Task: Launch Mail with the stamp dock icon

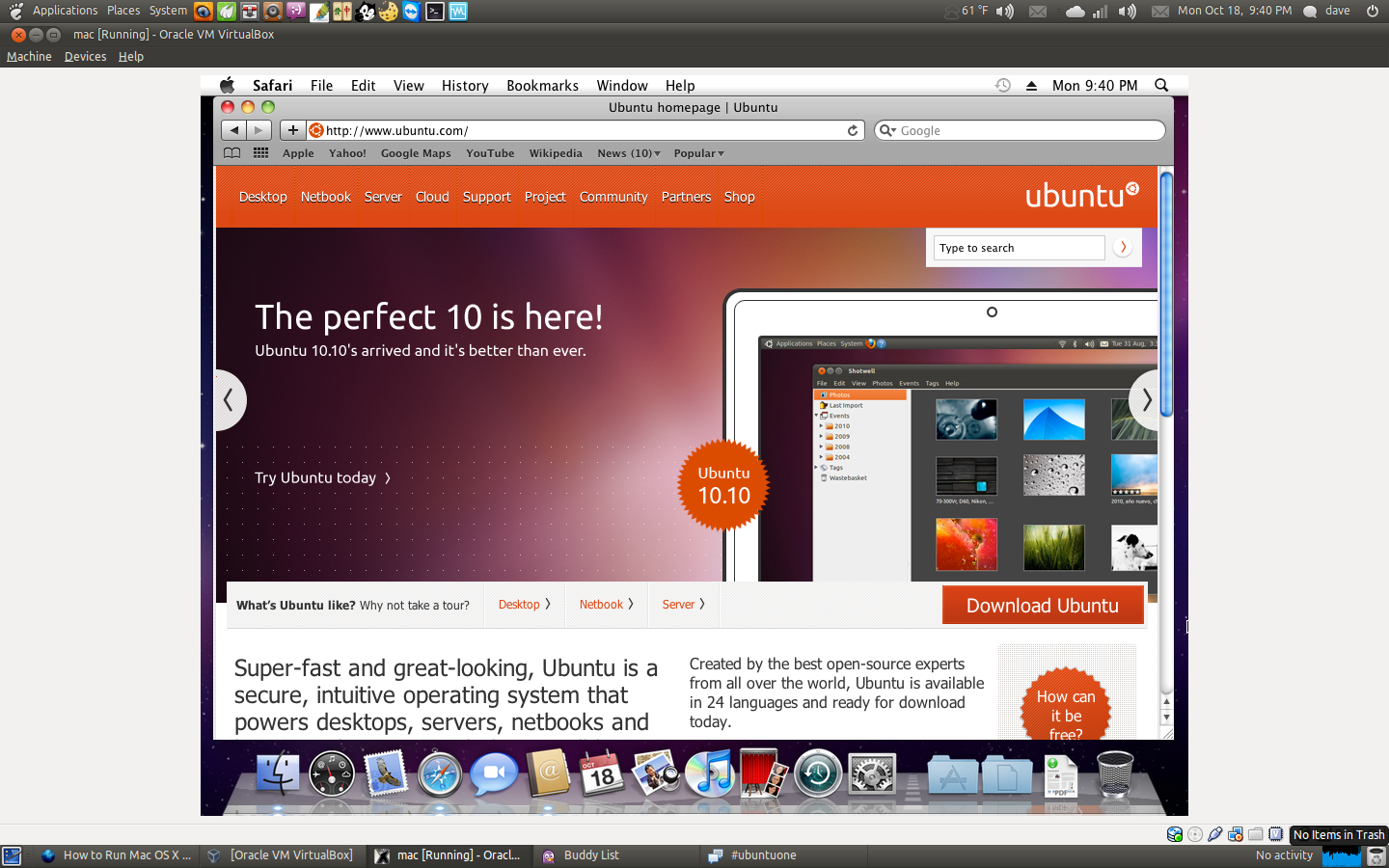Action: coord(386,774)
